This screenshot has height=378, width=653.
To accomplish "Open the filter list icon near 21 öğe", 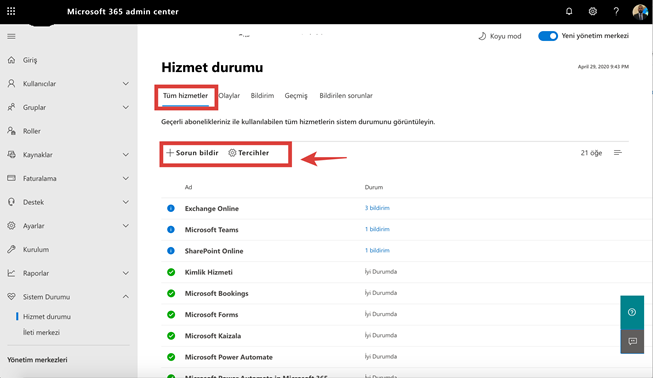I will (618, 153).
